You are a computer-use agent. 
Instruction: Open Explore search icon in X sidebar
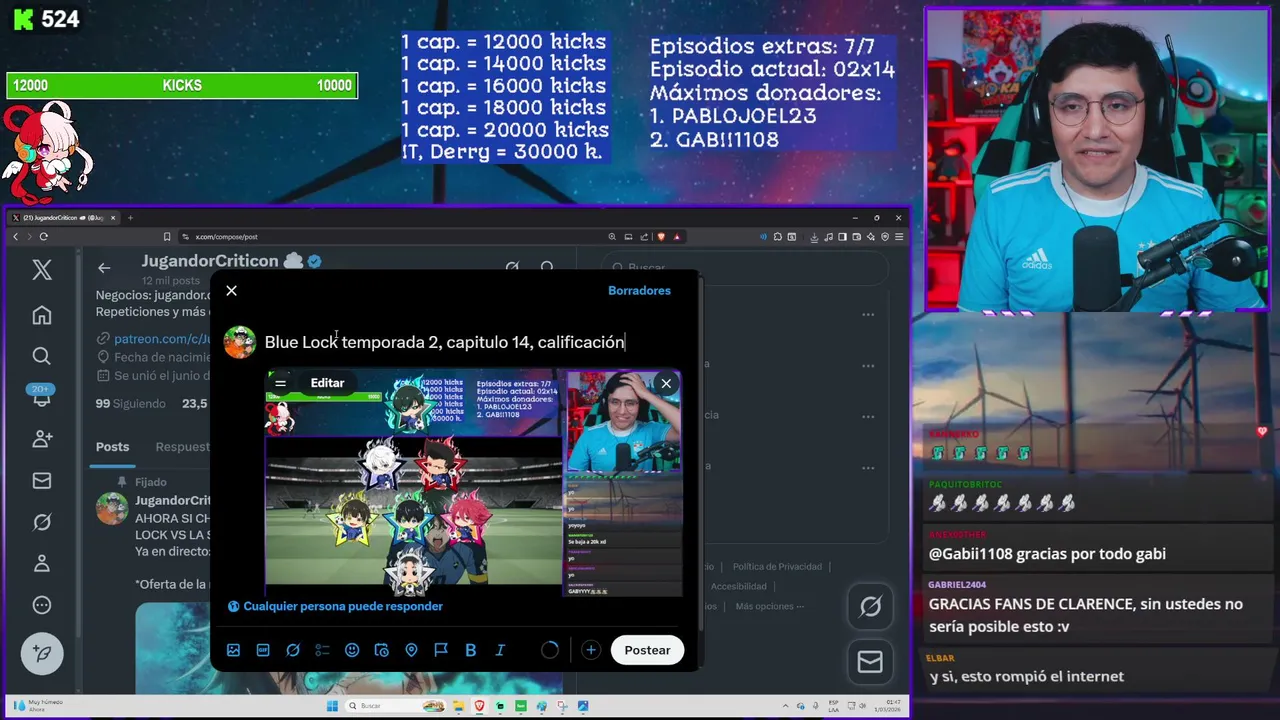coord(42,356)
